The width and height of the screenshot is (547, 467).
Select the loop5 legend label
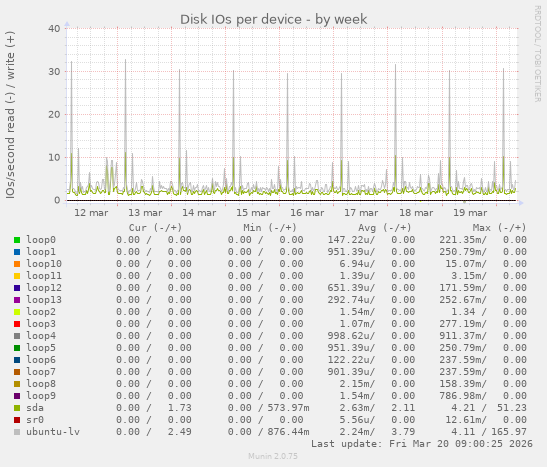click(x=41, y=348)
